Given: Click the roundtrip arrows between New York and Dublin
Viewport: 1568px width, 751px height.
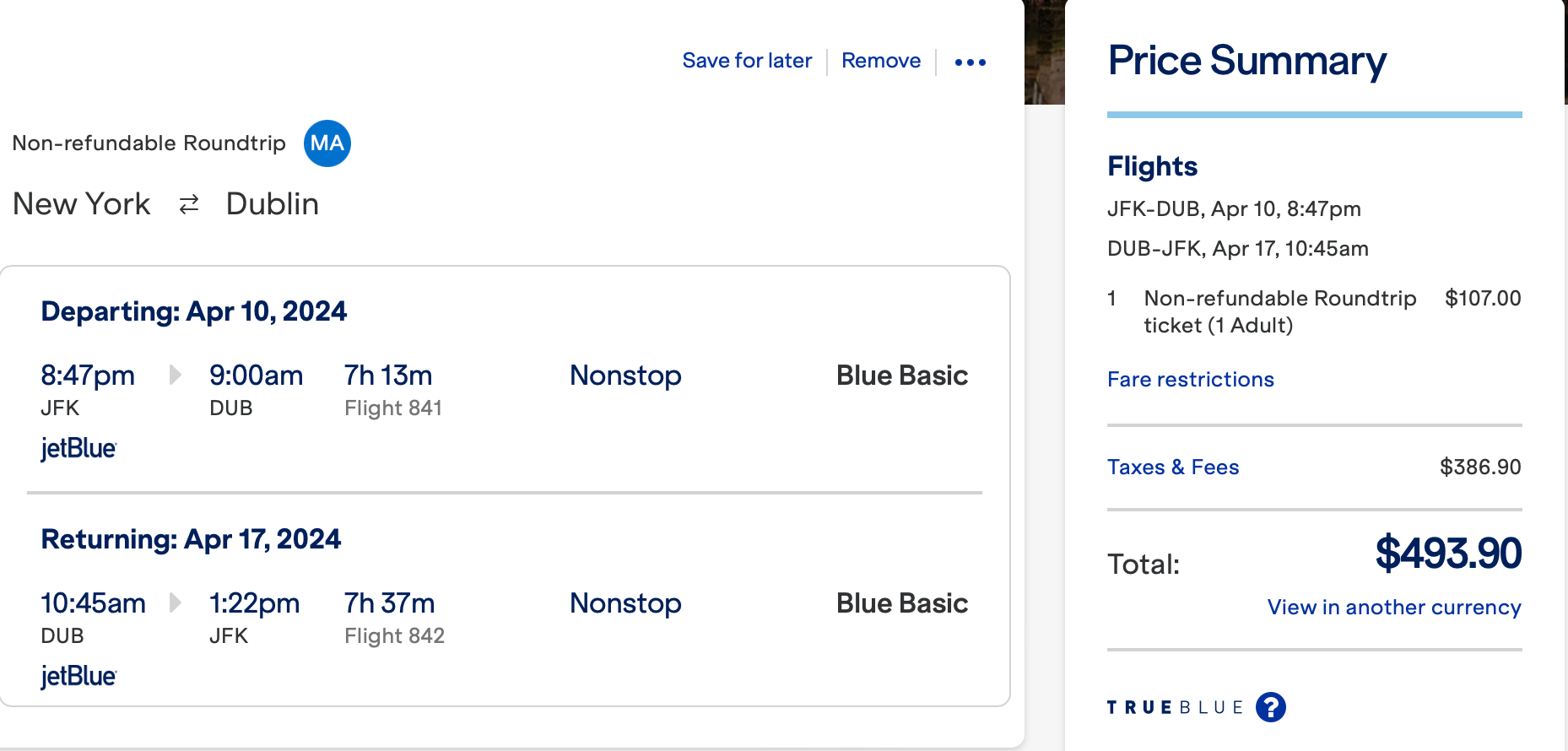Looking at the screenshot, I should (189, 204).
